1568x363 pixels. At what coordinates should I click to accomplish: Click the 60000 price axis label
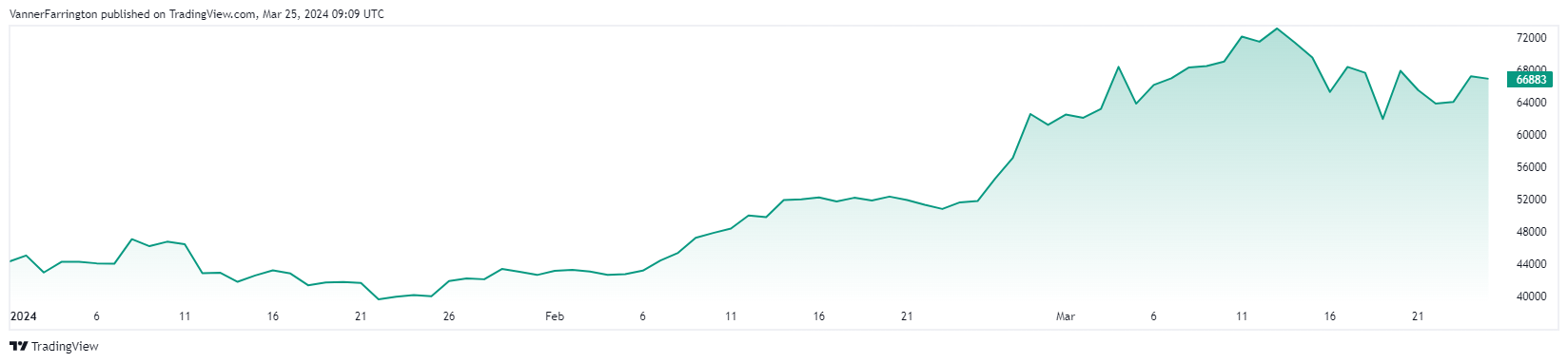coord(1531,135)
